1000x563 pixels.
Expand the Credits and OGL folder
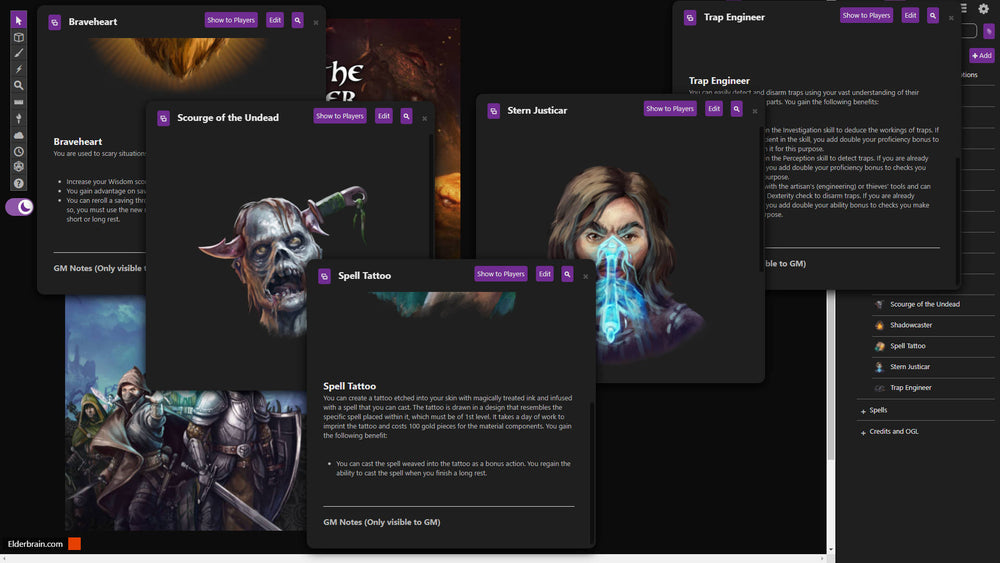coord(891,431)
